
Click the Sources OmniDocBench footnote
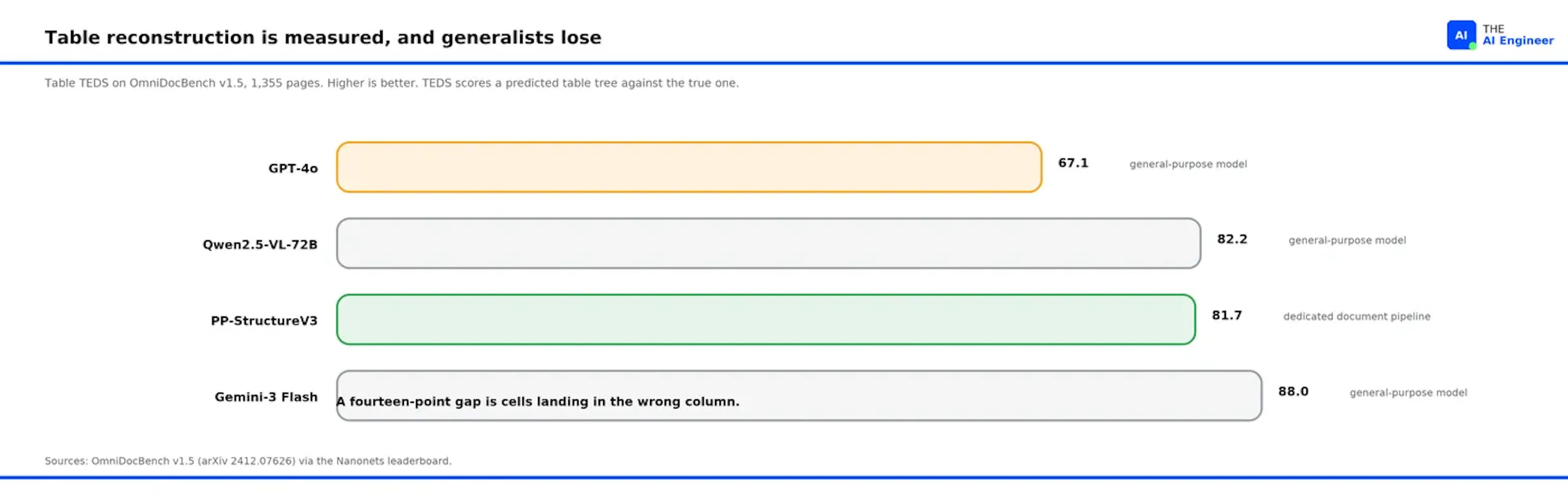(248, 461)
